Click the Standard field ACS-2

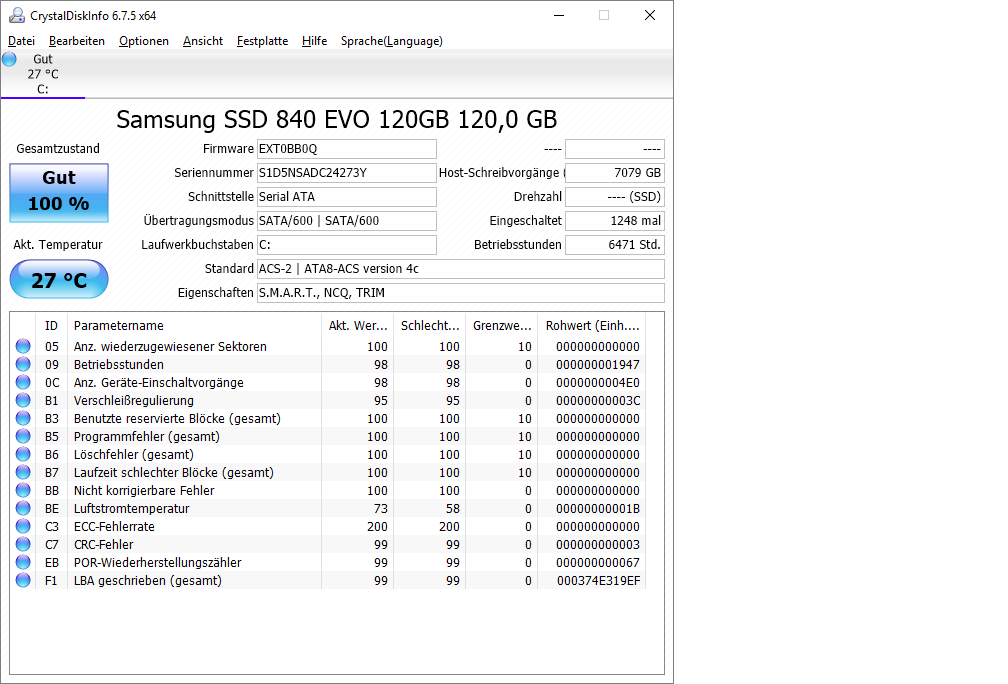pos(461,269)
